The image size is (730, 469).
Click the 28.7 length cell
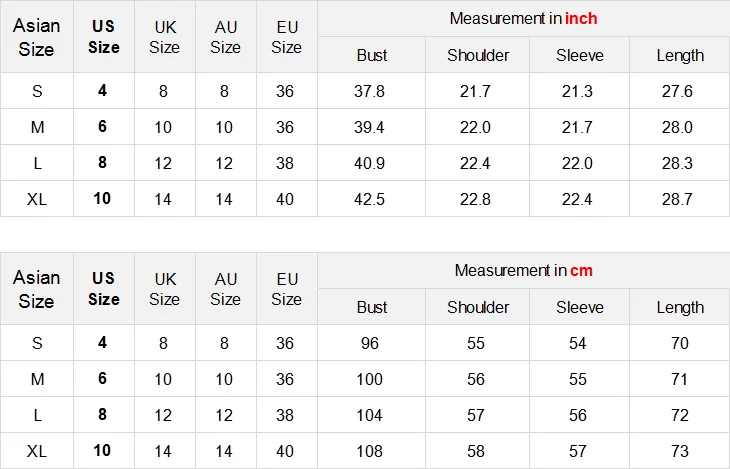click(x=679, y=199)
